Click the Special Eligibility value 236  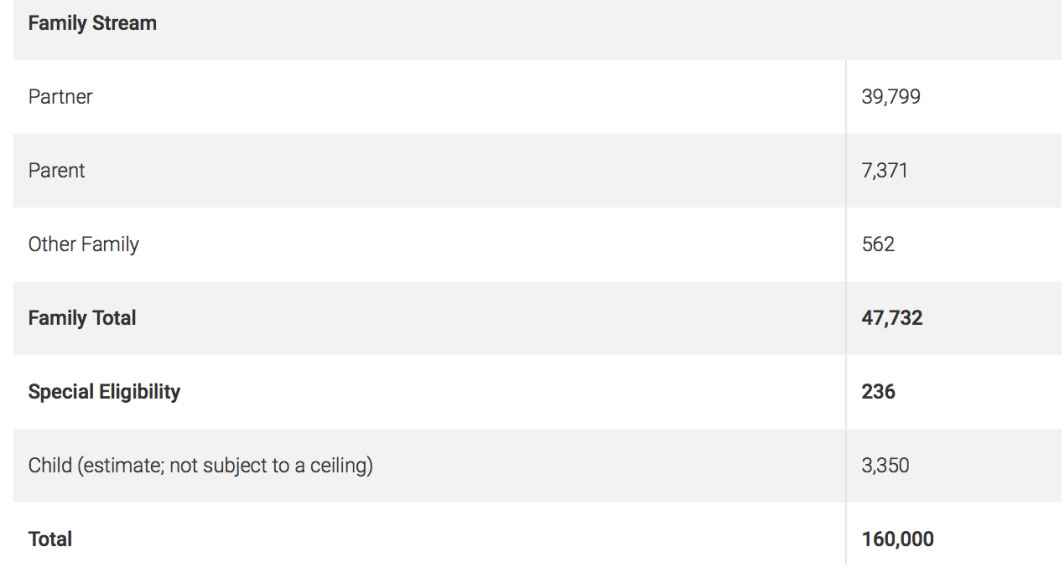coord(877,392)
